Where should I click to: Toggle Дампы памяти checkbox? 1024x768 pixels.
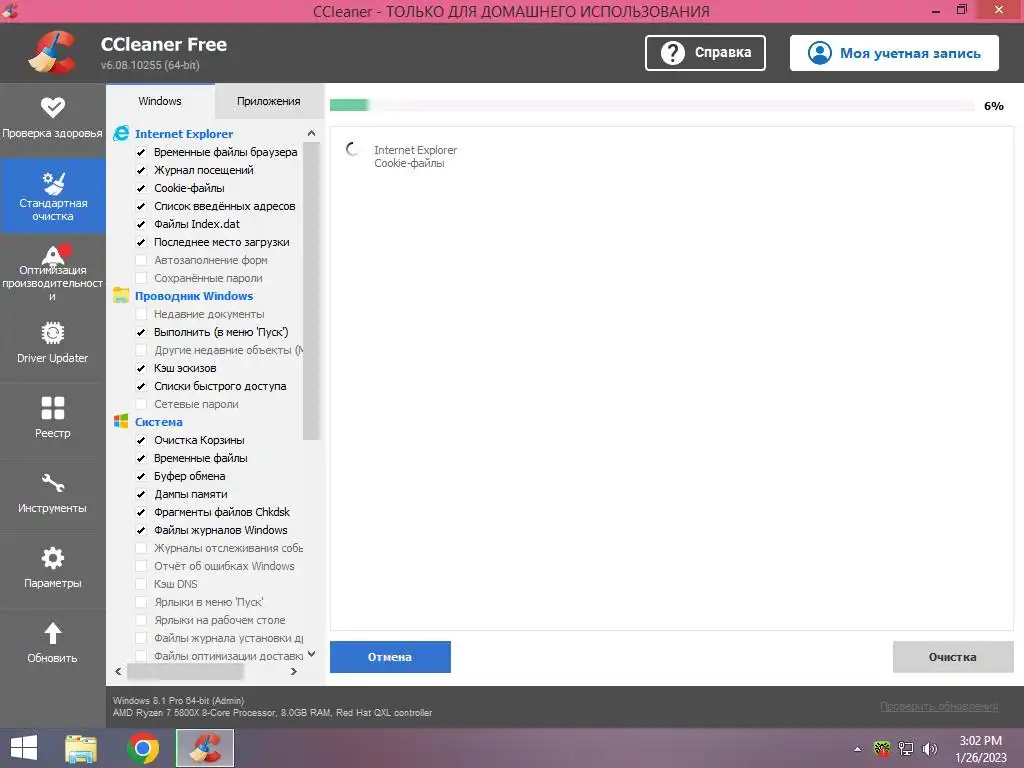click(141, 494)
